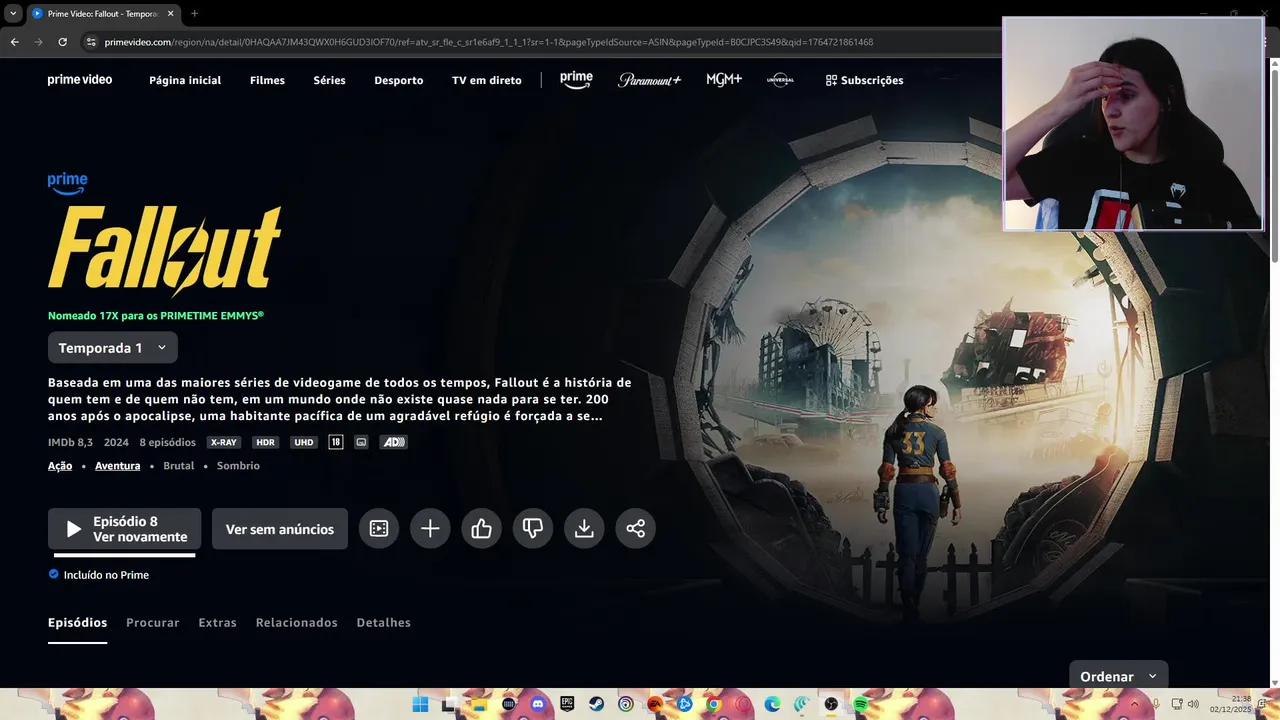Image resolution: width=1280 pixels, height=720 pixels.
Task: Add Fallout to watchlist with plus icon
Action: pyautogui.click(x=430, y=529)
